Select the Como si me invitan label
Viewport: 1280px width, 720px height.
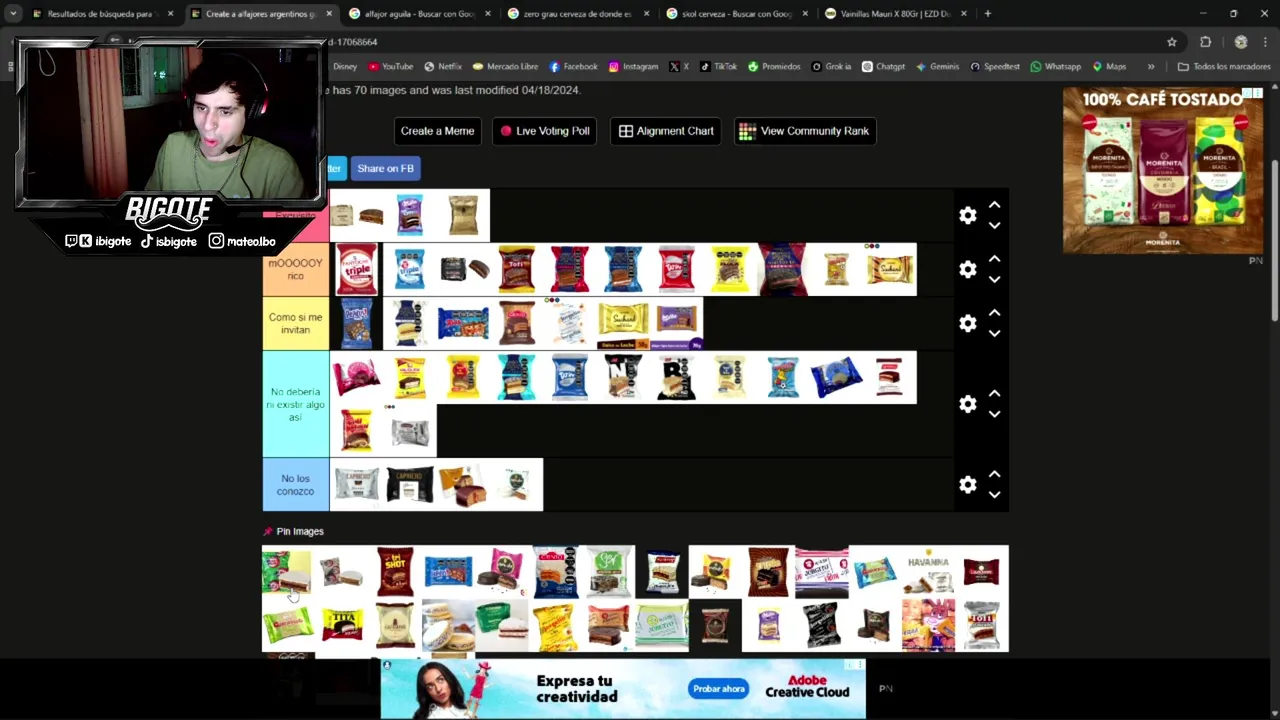295,324
